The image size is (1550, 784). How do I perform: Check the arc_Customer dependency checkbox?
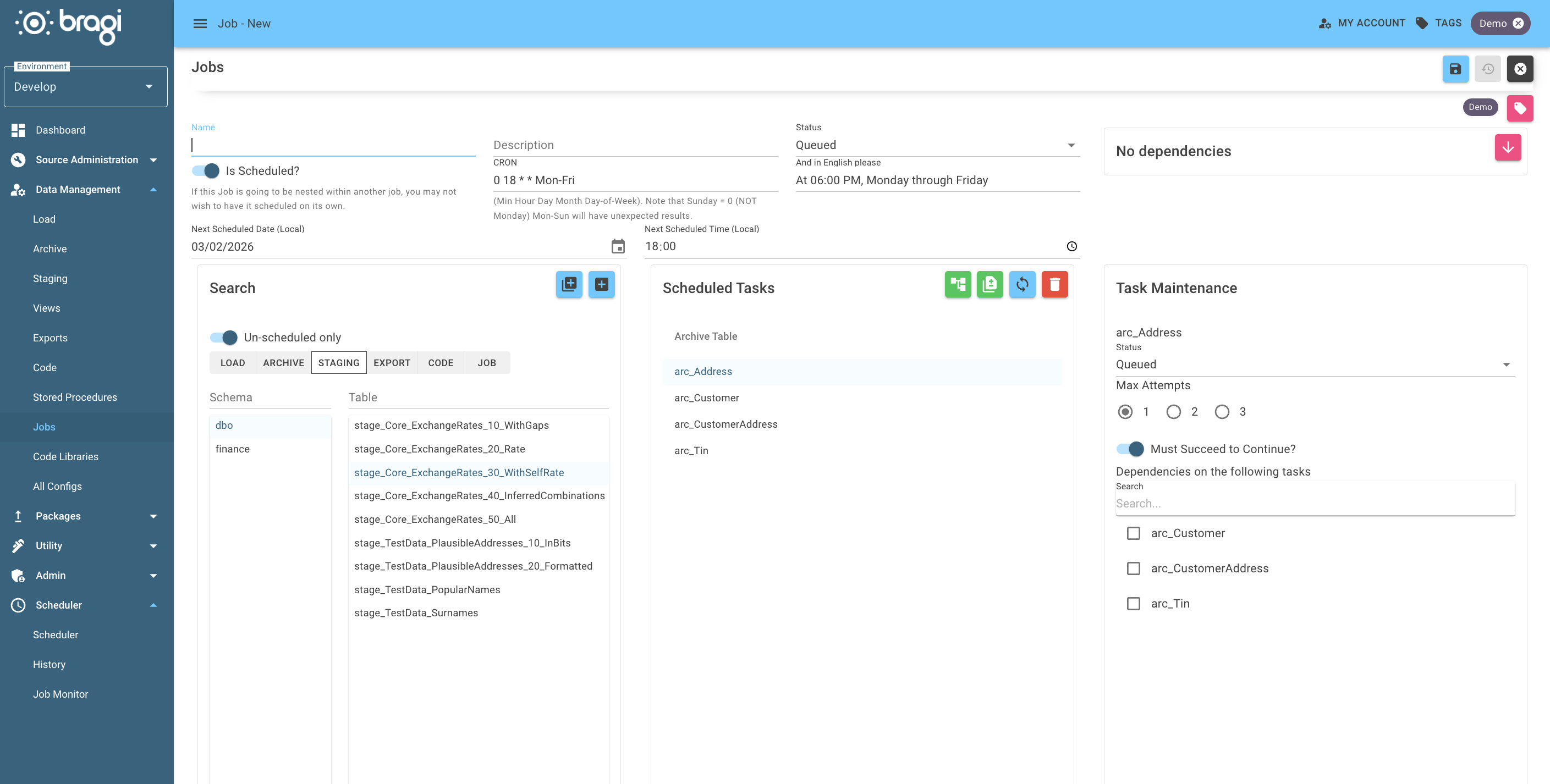(x=1133, y=533)
